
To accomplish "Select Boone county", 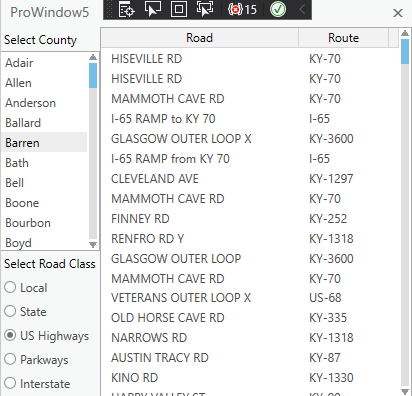I will [44, 203].
